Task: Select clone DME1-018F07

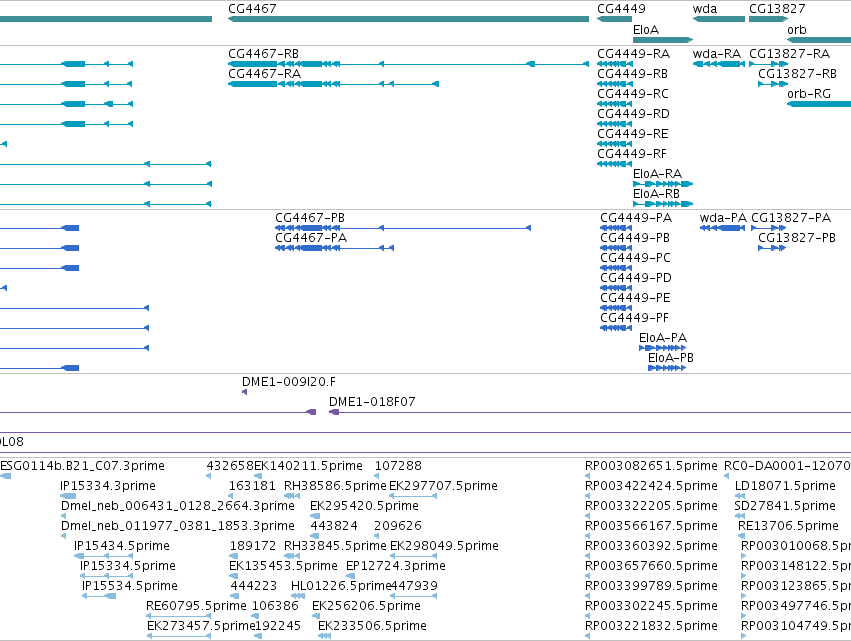Action: pos(589,412)
